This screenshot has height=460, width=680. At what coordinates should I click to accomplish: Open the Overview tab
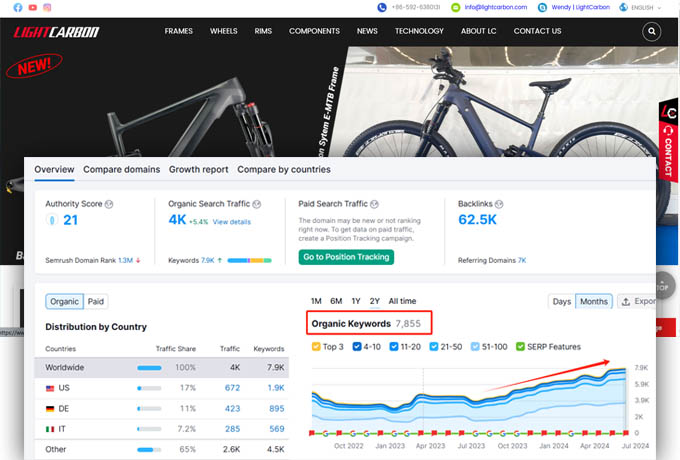tap(54, 170)
